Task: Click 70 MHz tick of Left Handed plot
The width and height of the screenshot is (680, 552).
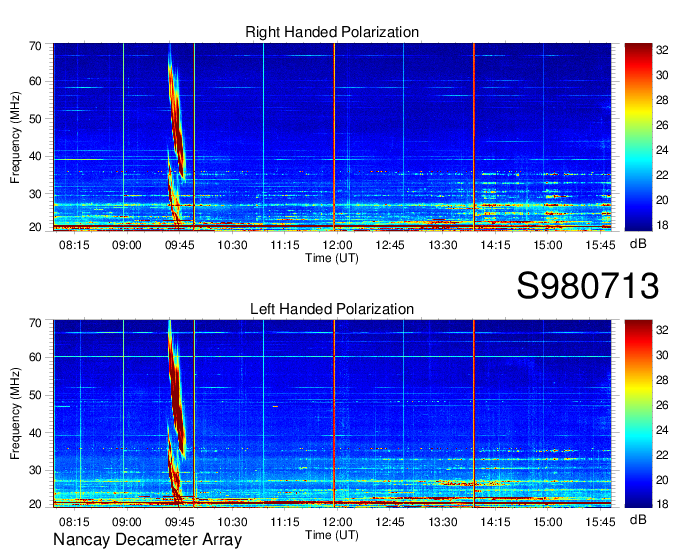Action: coord(35,323)
